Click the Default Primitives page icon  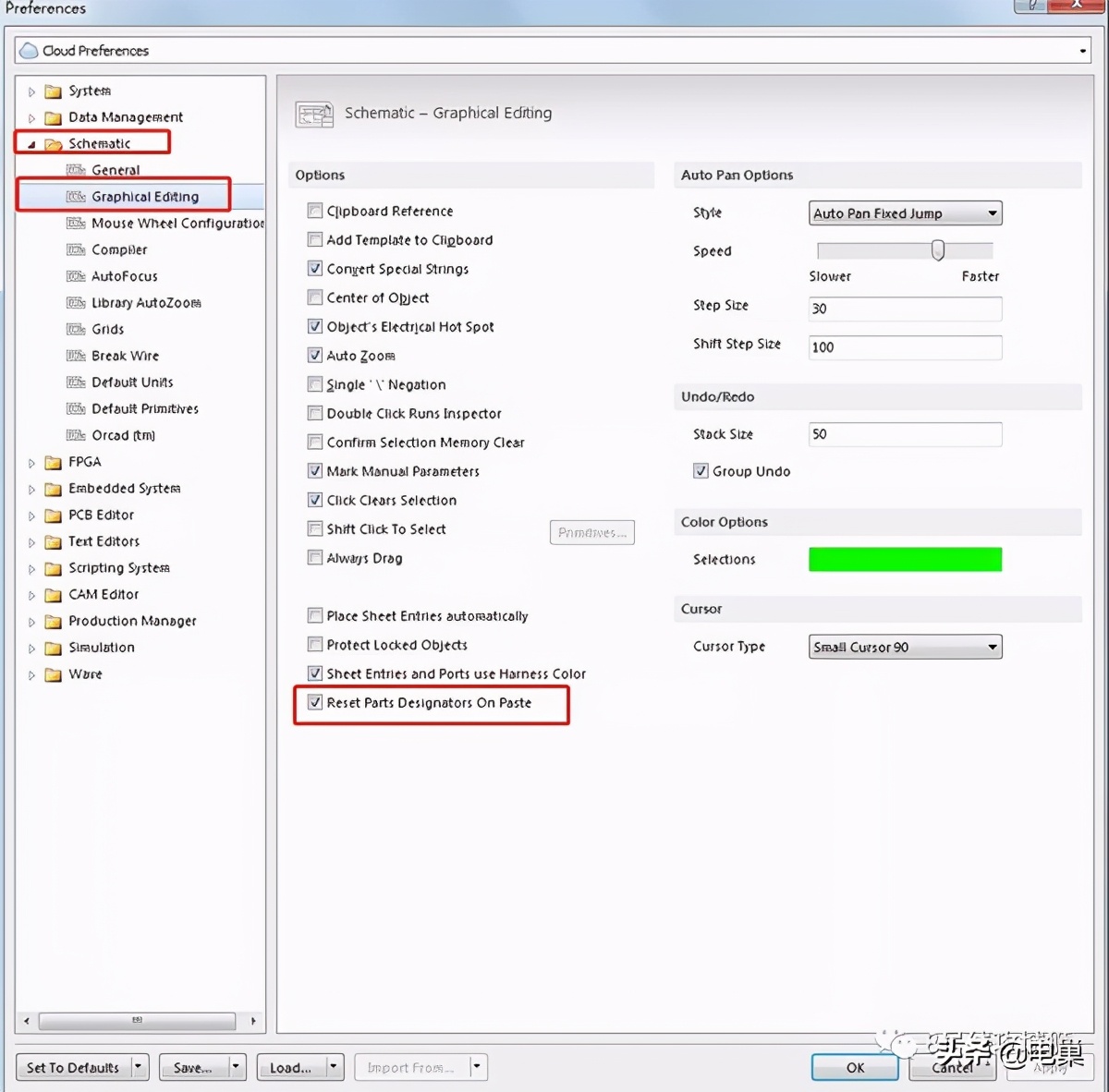76,409
